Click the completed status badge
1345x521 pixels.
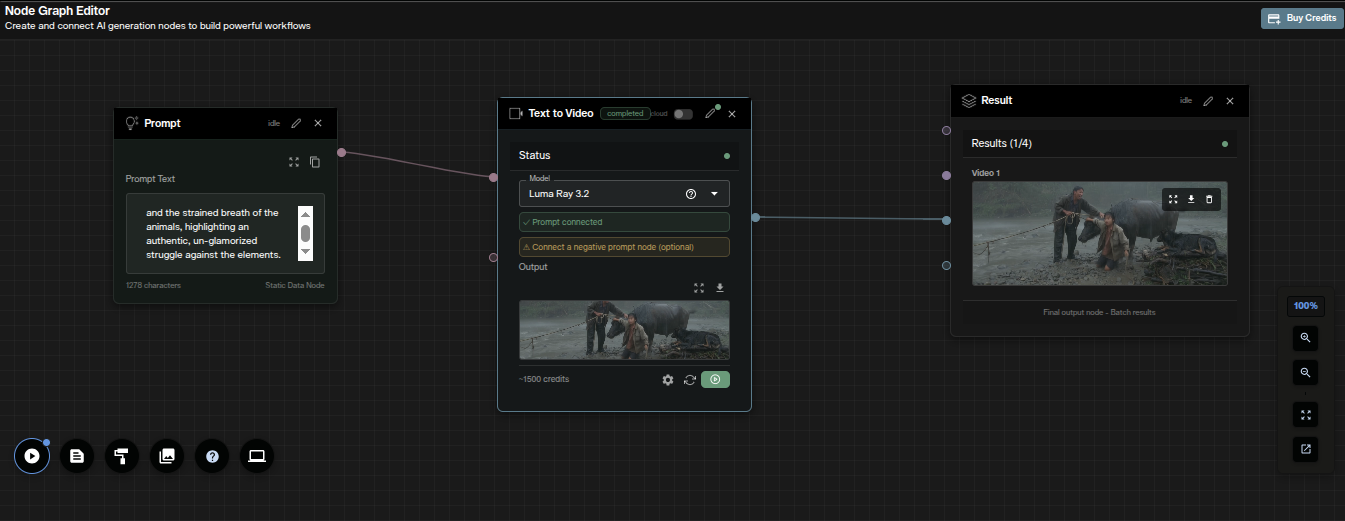click(625, 114)
